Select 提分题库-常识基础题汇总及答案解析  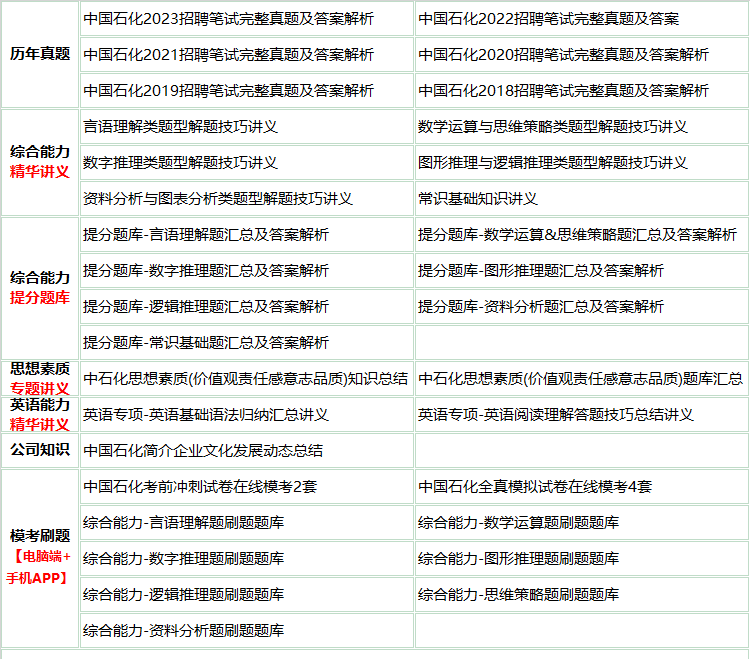pyautogui.click(x=206, y=342)
